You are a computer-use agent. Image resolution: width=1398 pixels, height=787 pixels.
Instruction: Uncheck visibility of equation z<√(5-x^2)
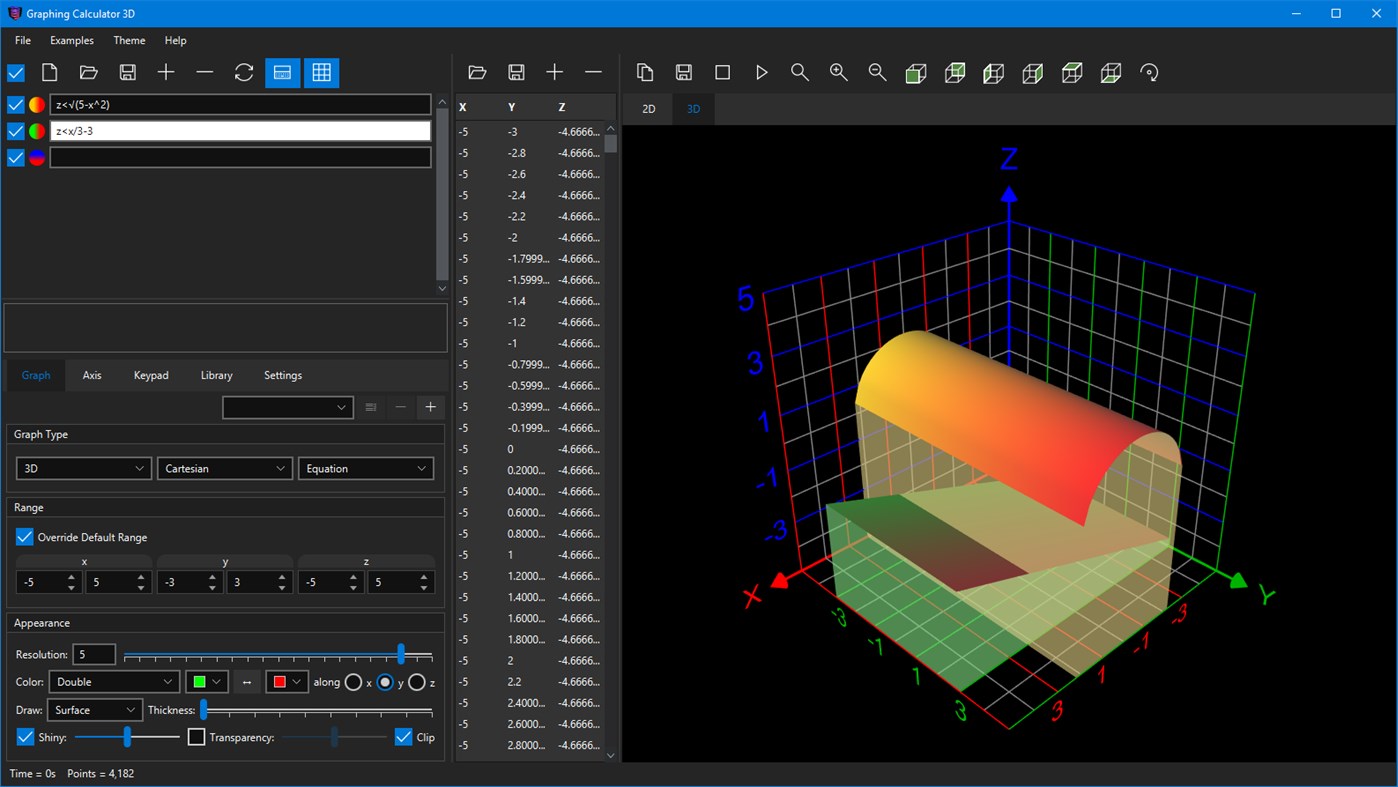coord(15,104)
